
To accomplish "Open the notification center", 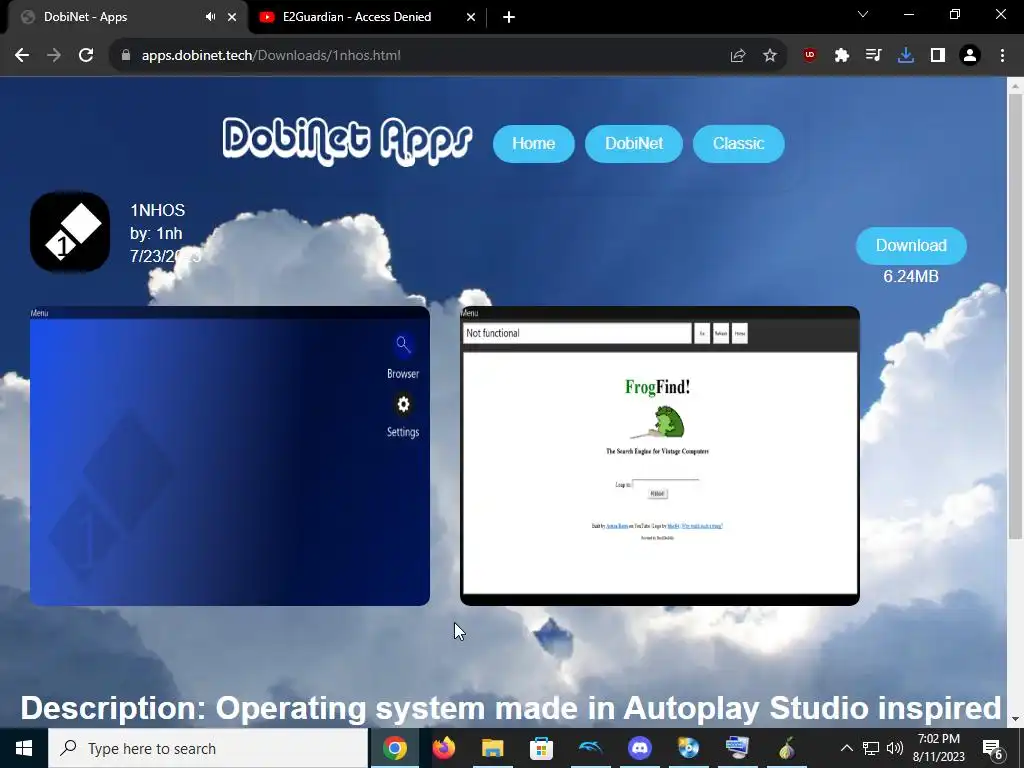I will 993,749.
